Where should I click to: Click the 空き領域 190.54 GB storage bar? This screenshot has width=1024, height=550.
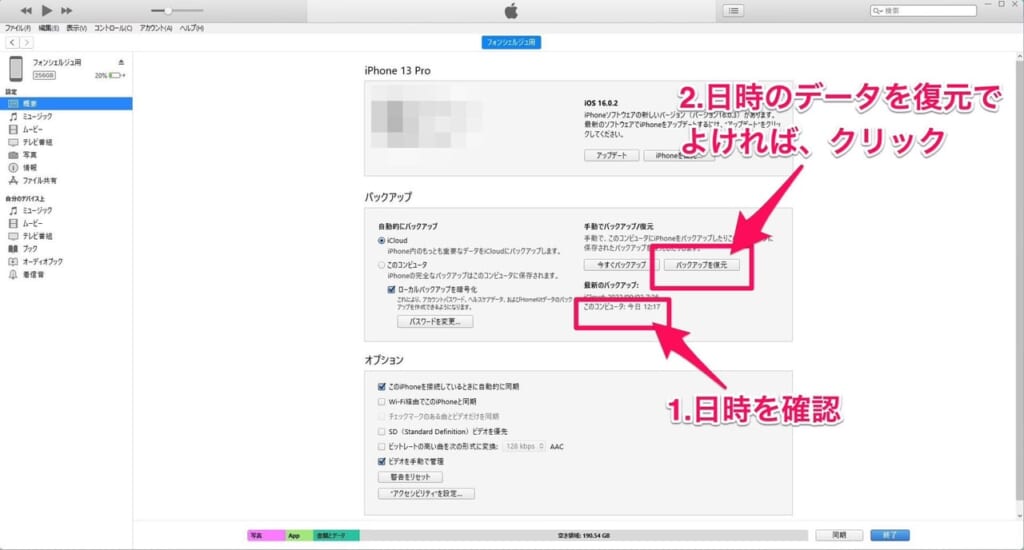click(x=584, y=536)
